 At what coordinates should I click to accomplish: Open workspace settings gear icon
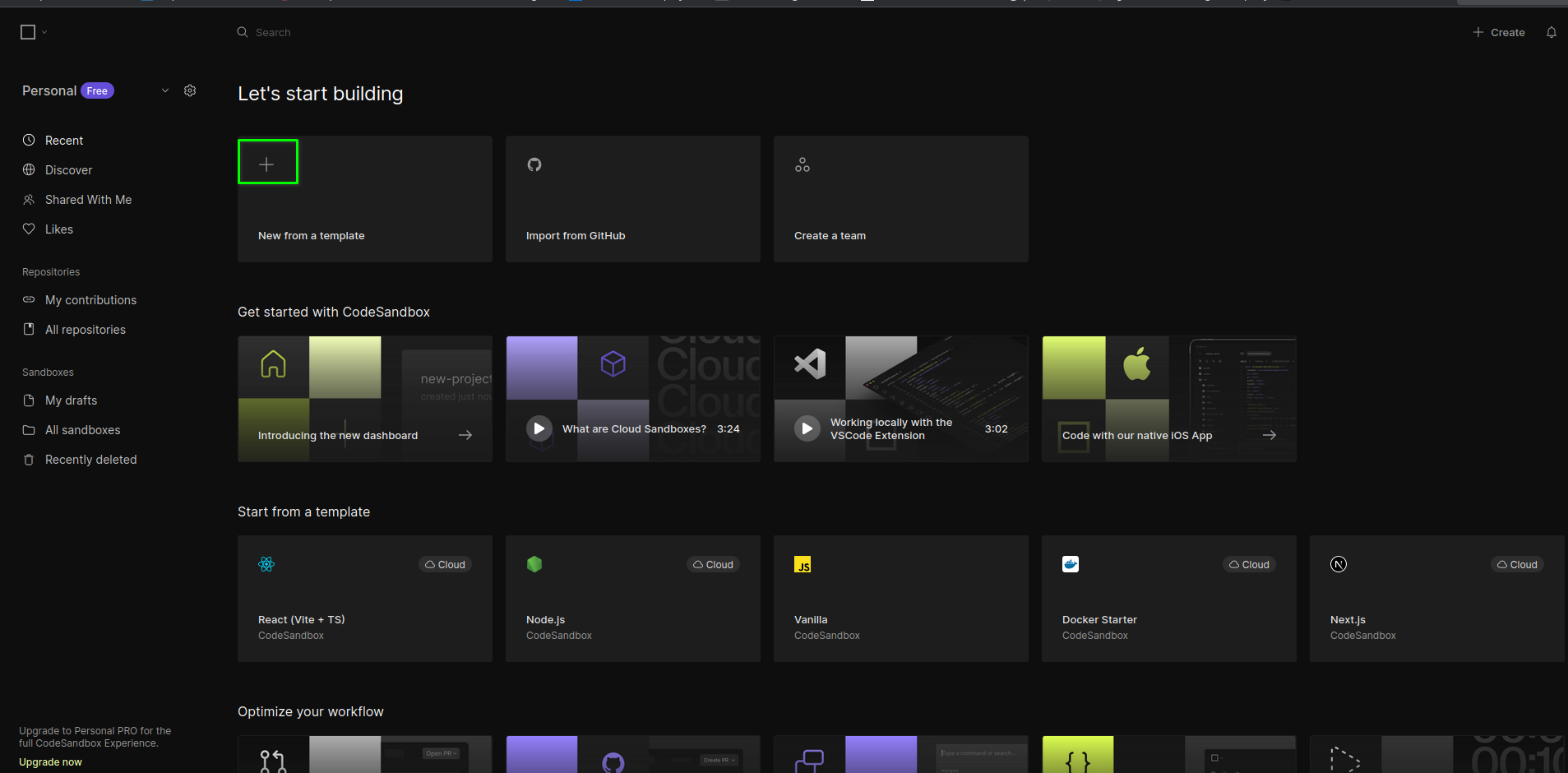click(190, 90)
